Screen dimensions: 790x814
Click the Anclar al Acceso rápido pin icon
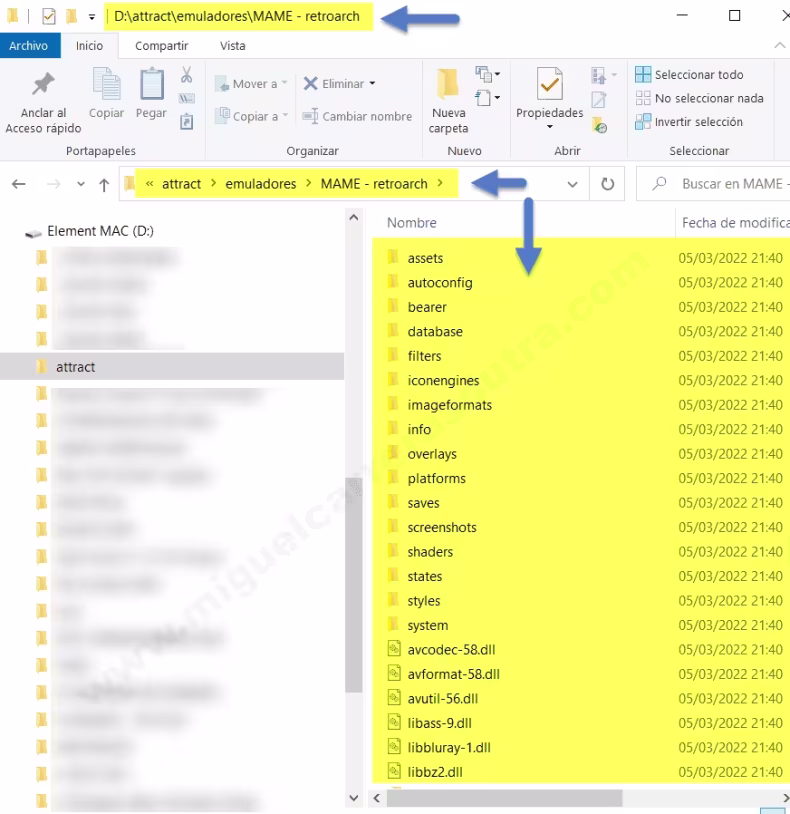(43, 84)
